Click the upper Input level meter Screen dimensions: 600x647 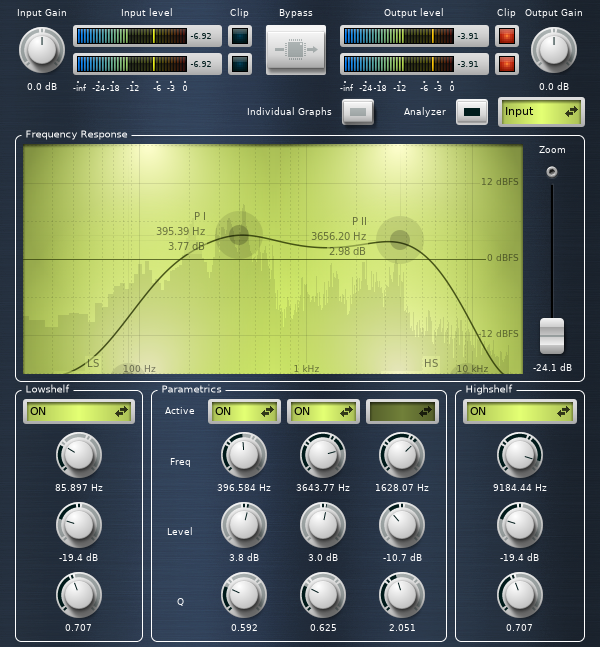pyautogui.click(x=131, y=36)
